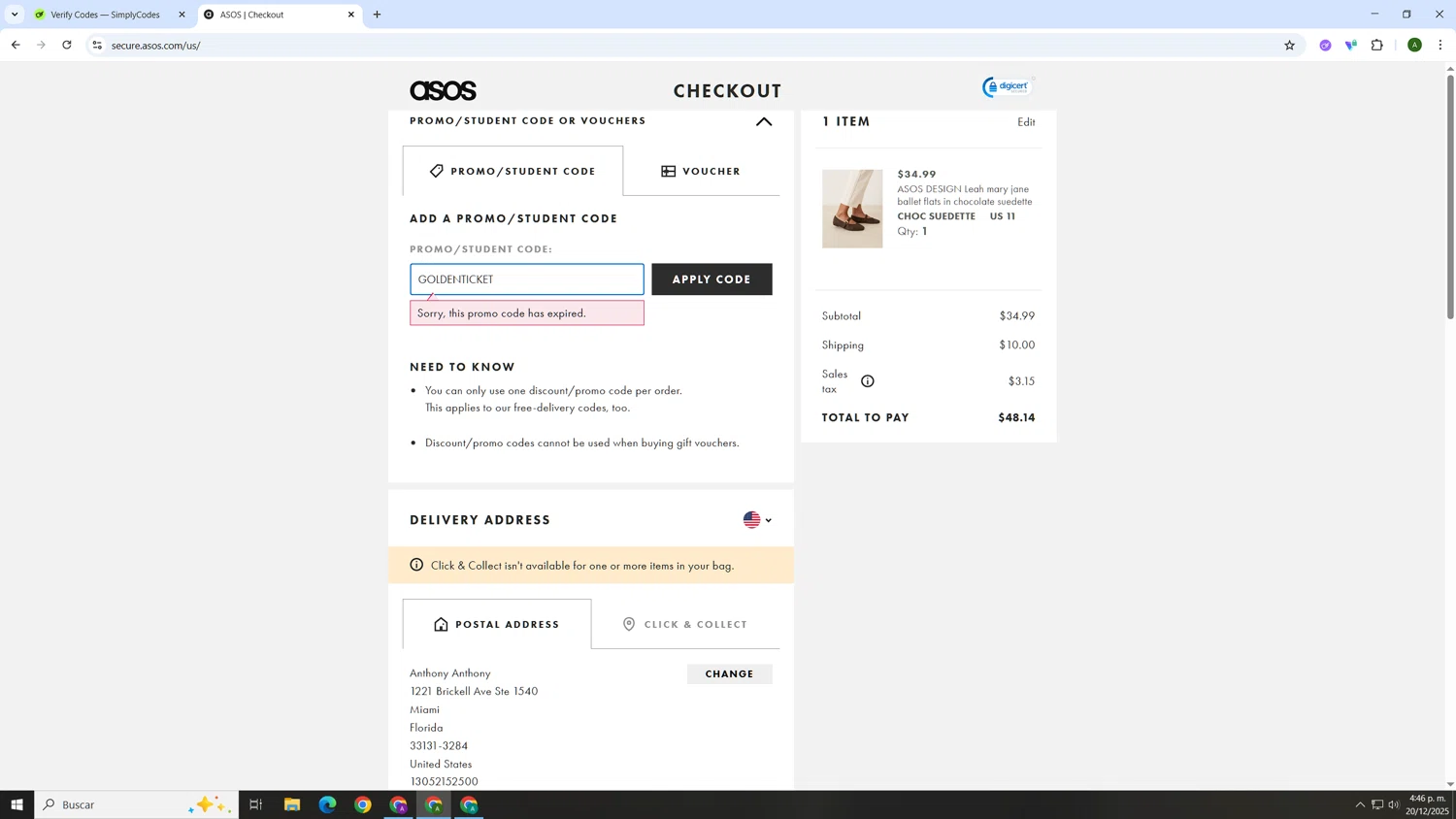
Task: Launch Microsoft Edge from the taskbar
Action: click(327, 804)
